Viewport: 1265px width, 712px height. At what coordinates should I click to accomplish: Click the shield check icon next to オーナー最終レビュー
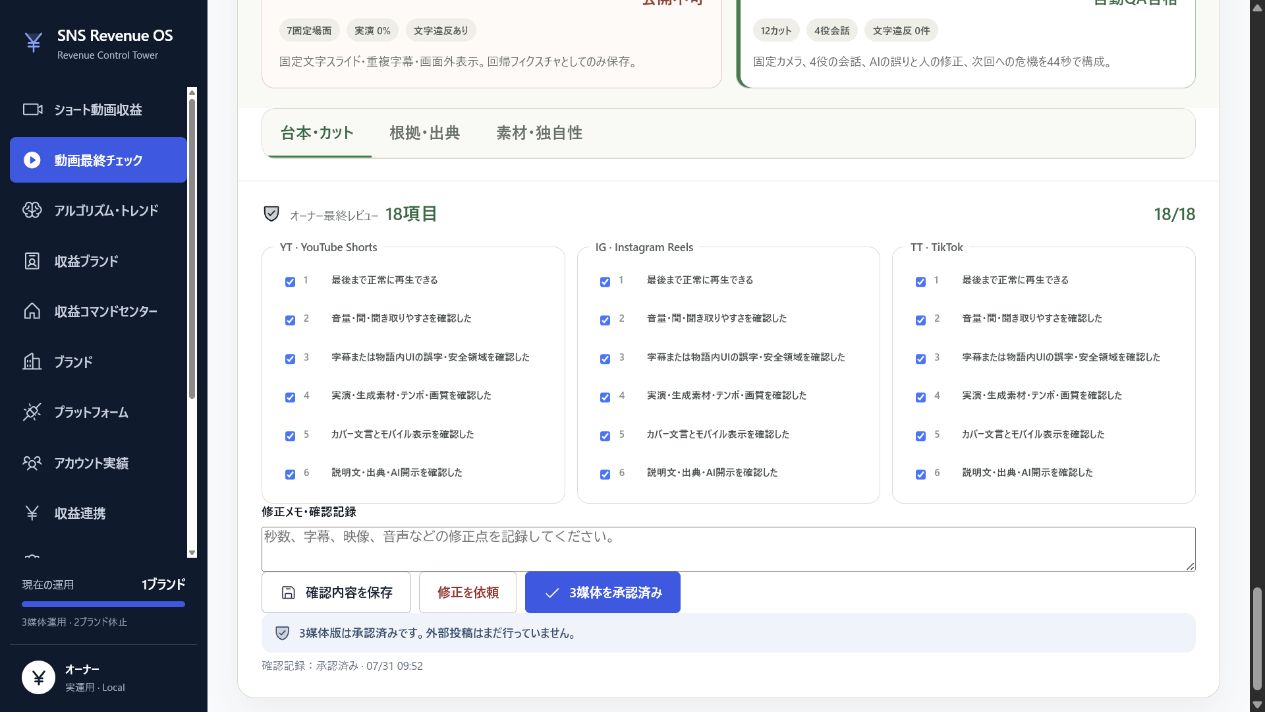[271, 214]
